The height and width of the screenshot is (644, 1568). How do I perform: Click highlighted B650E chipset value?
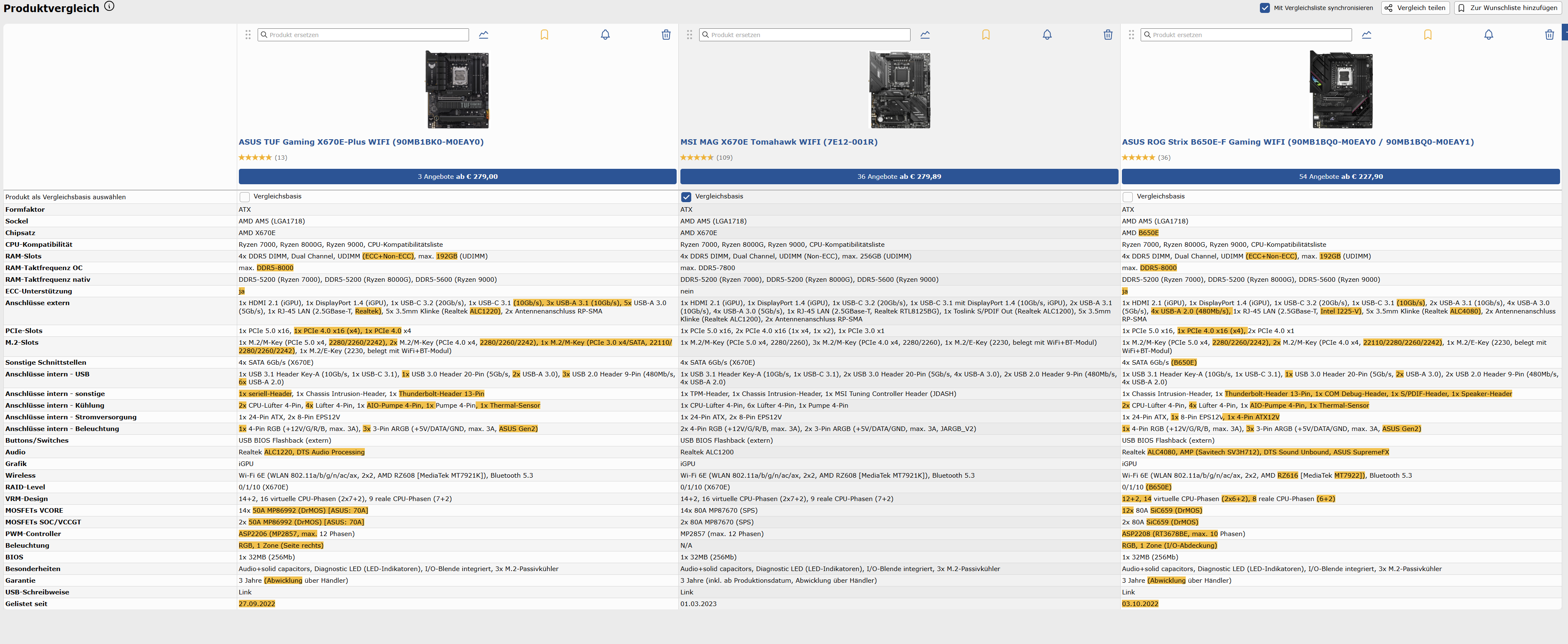coord(1148,233)
